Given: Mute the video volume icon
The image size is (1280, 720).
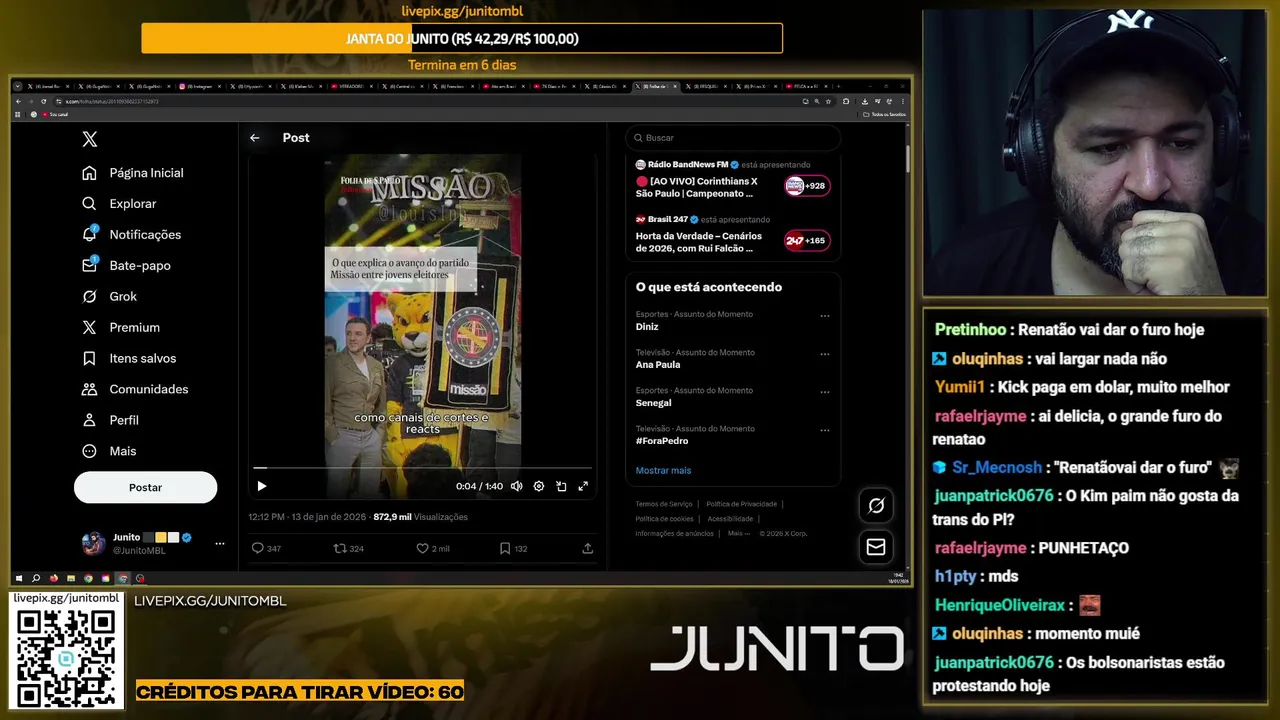Looking at the screenshot, I should click(517, 486).
